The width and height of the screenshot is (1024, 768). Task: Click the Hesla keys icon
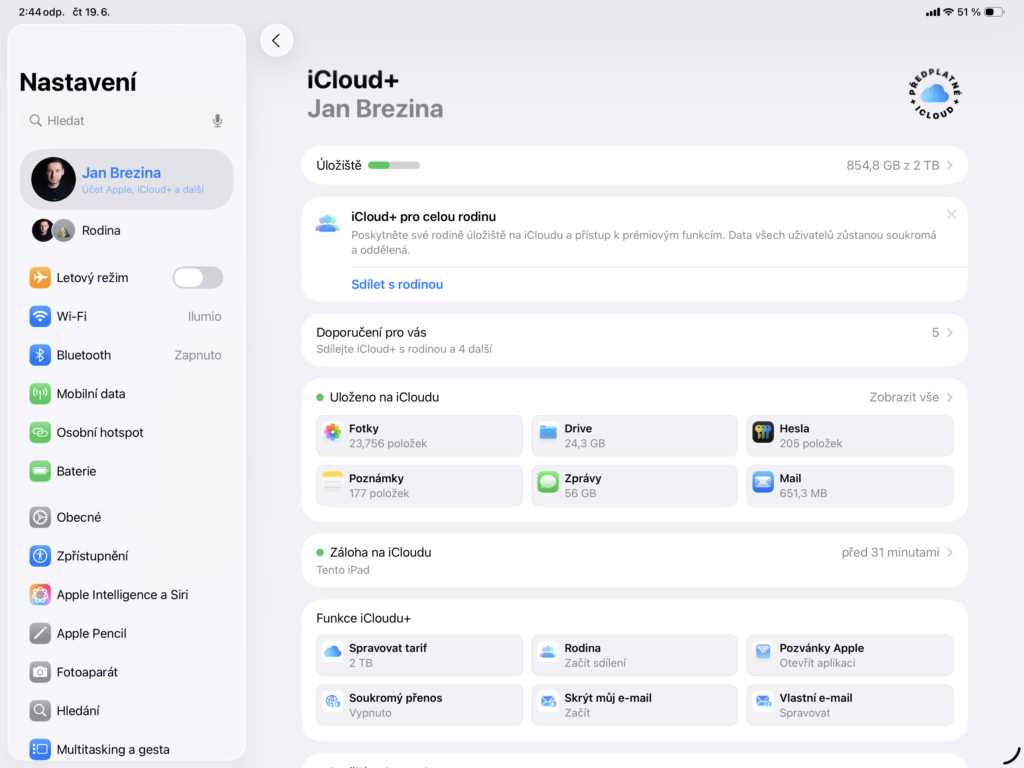(x=761, y=428)
